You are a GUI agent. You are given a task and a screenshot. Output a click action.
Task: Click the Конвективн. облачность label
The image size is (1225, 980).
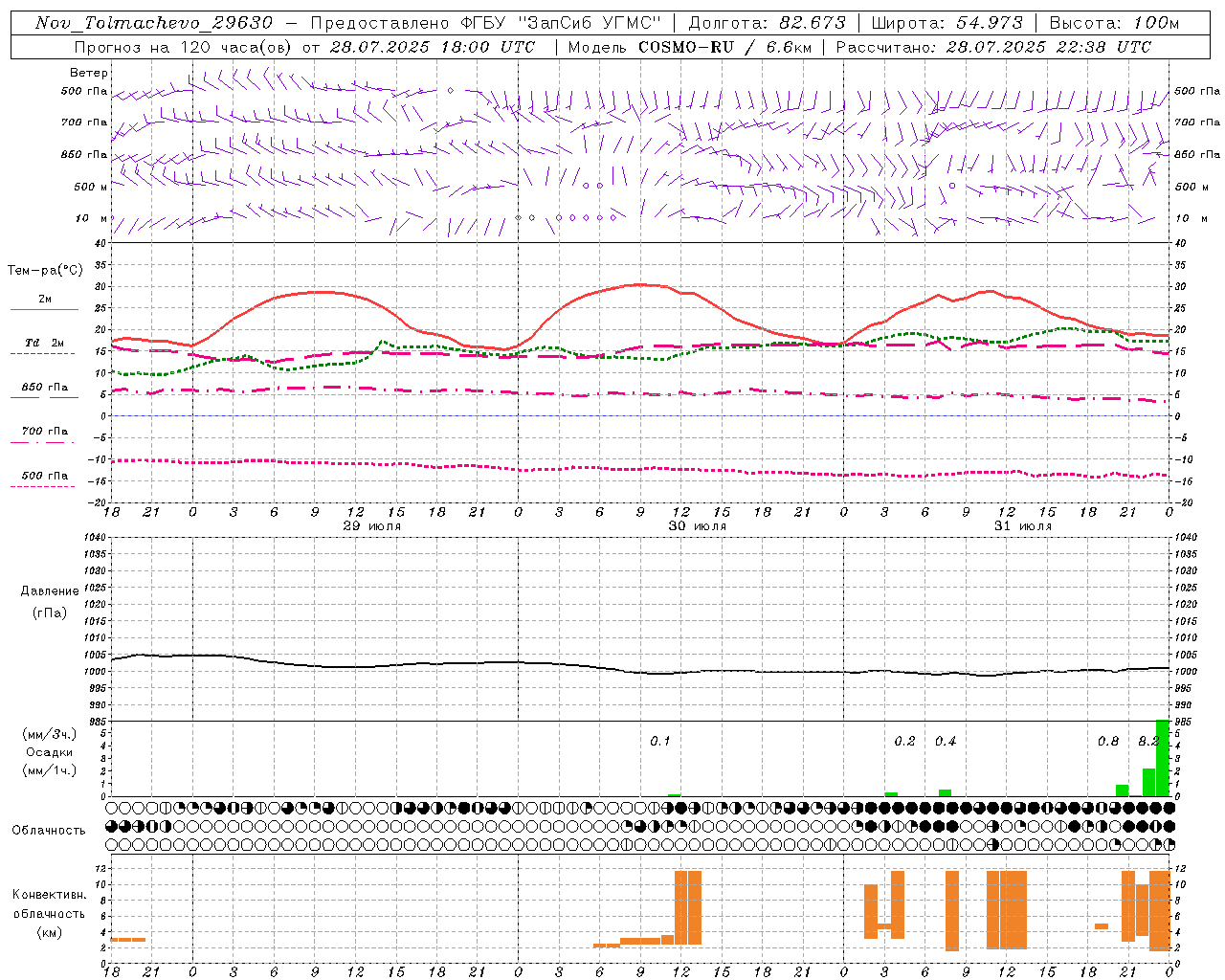point(49,904)
